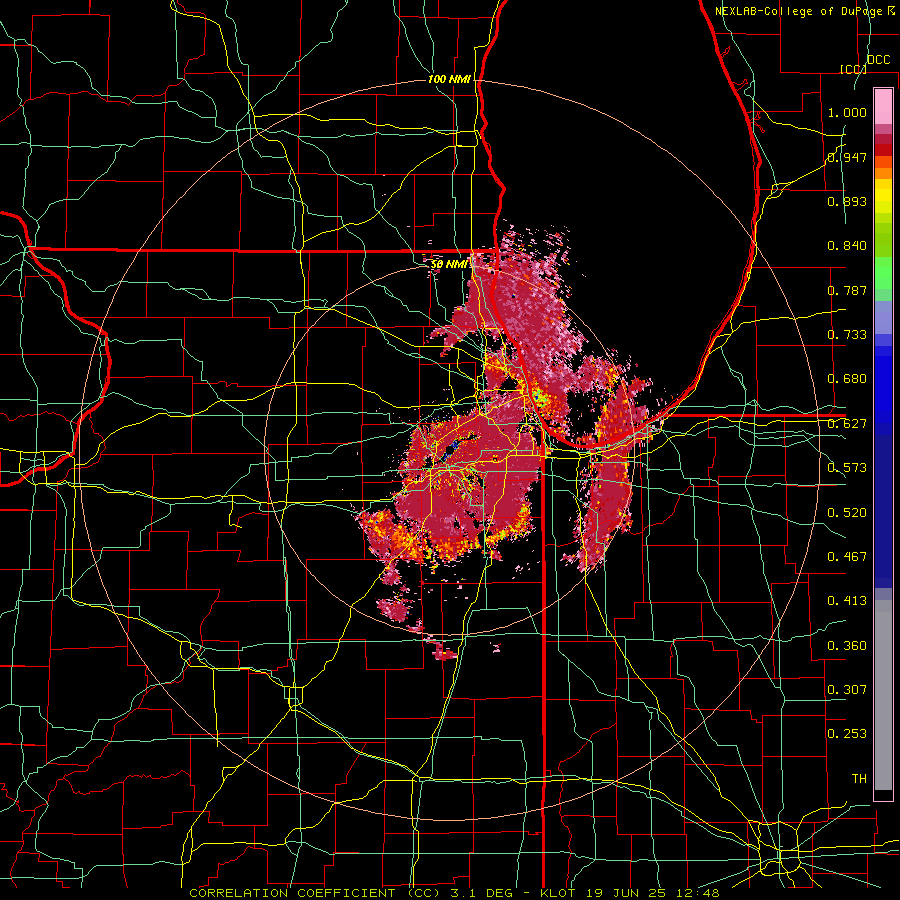Click the TH threshold label on the legend
The image size is (900, 900).
tap(859, 779)
